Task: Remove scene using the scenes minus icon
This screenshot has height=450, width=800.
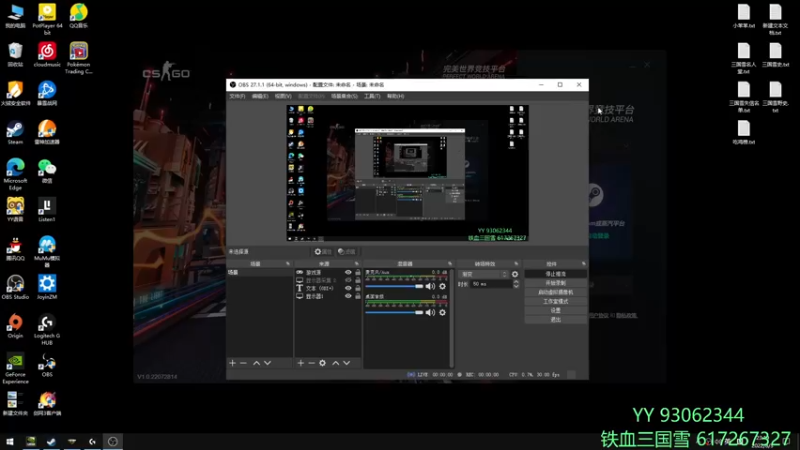Action: [243, 363]
